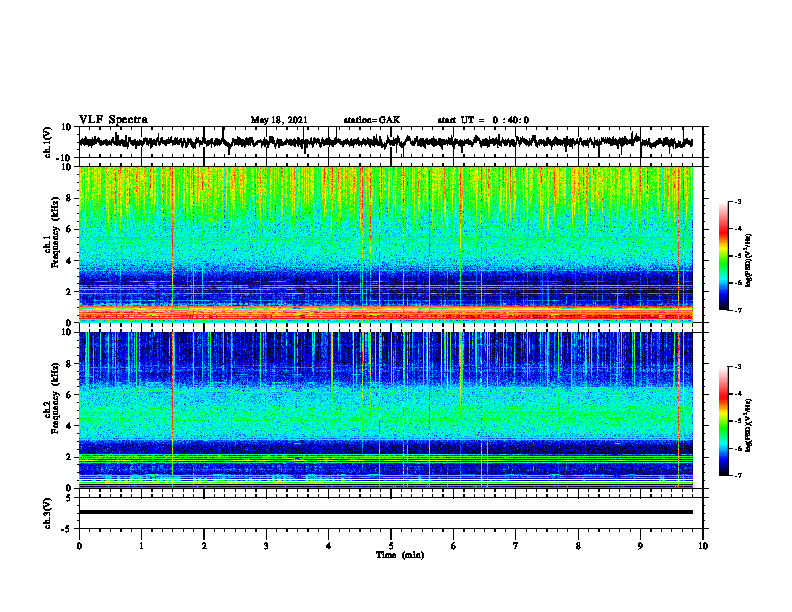This screenshot has width=792, height=612.
Task: Click the "-5" tick on ch.3(V) axis
Action: 67,529
